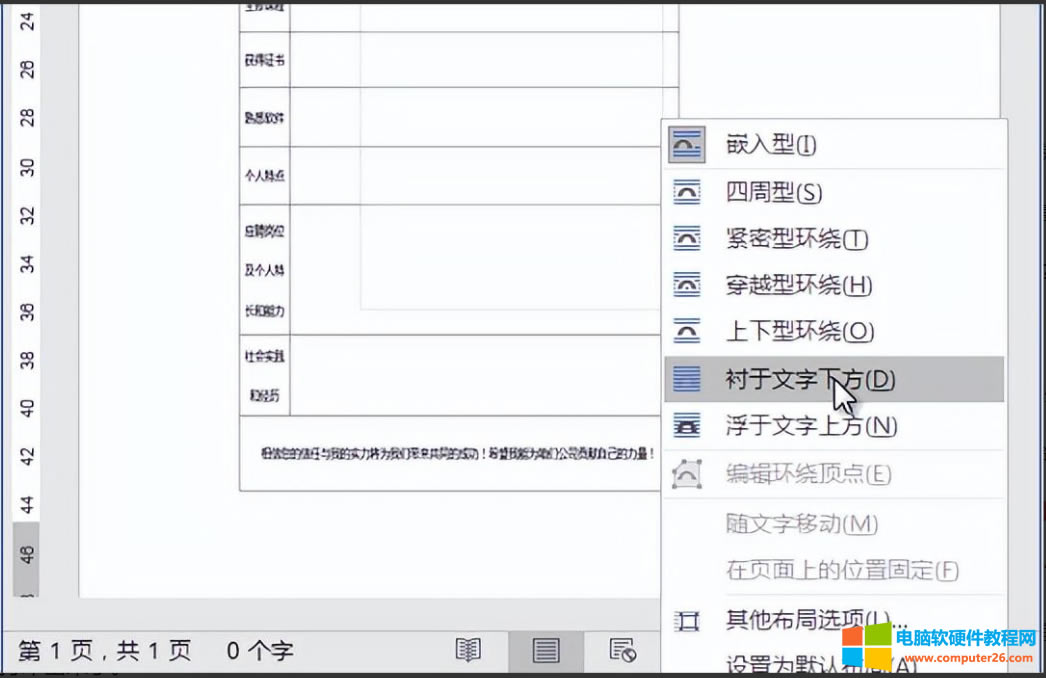Apply the 穿越型环绕 through wrap icon
The width and height of the screenshot is (1046, 678).
[x=686, y=285]
